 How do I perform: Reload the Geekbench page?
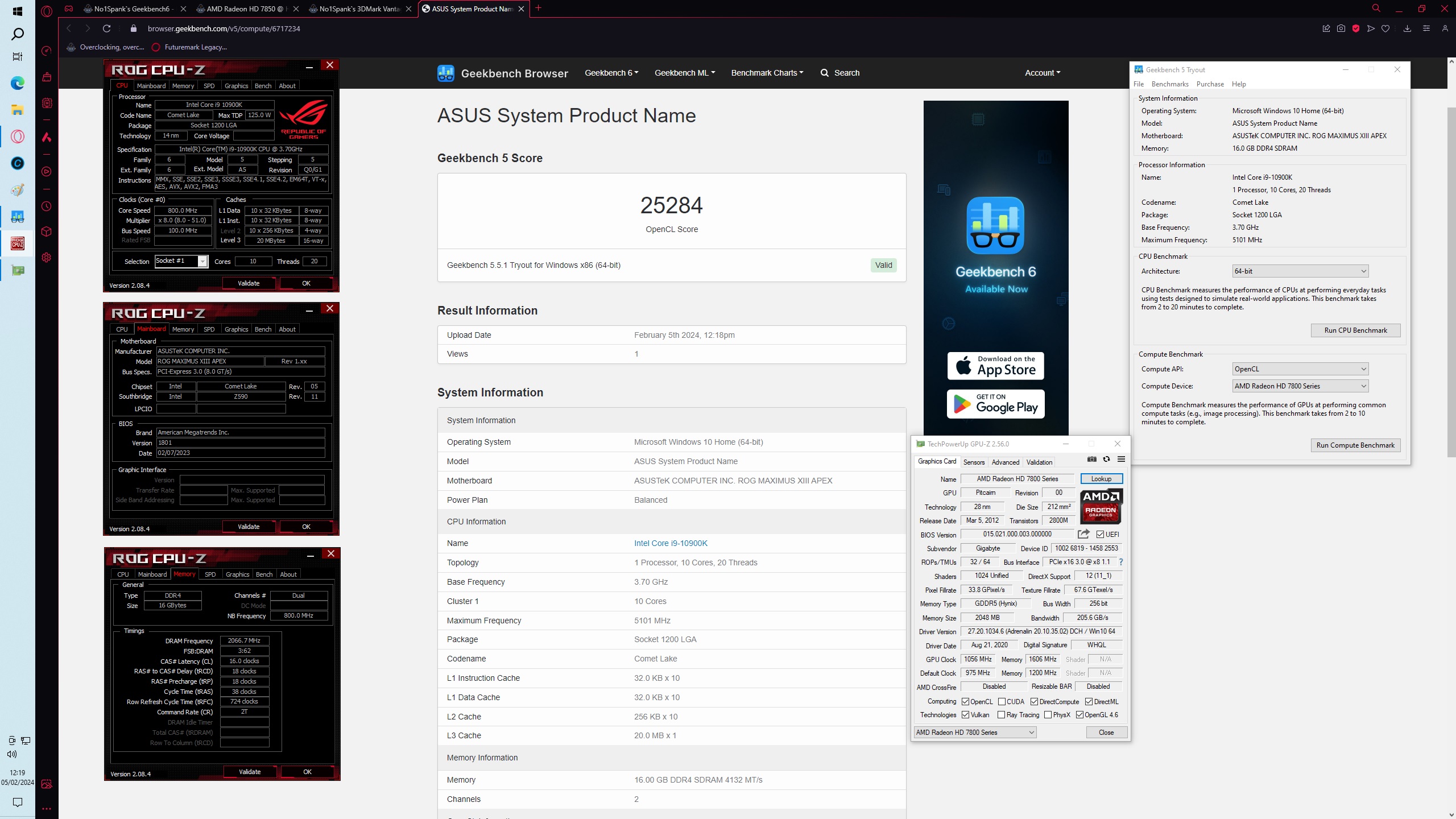[x=106, y=28]
